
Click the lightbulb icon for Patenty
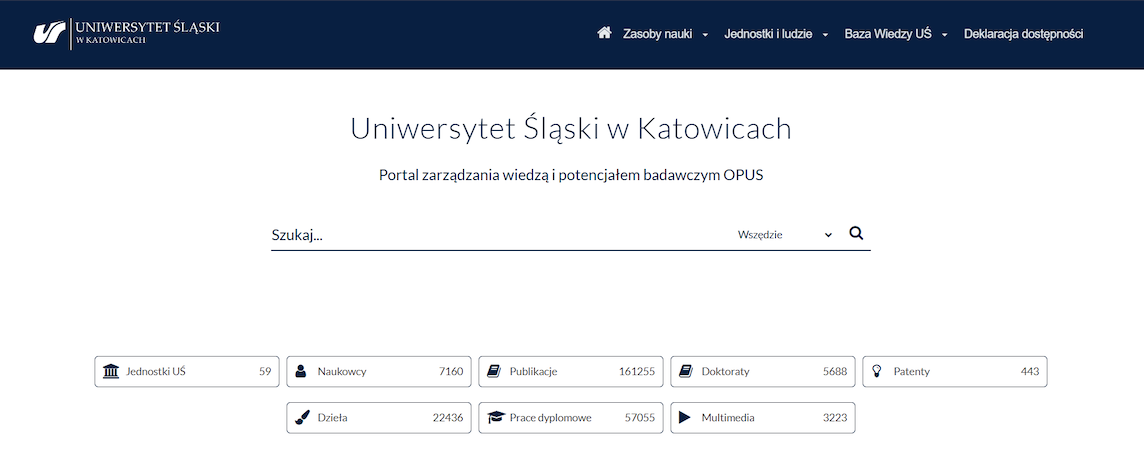877,371
